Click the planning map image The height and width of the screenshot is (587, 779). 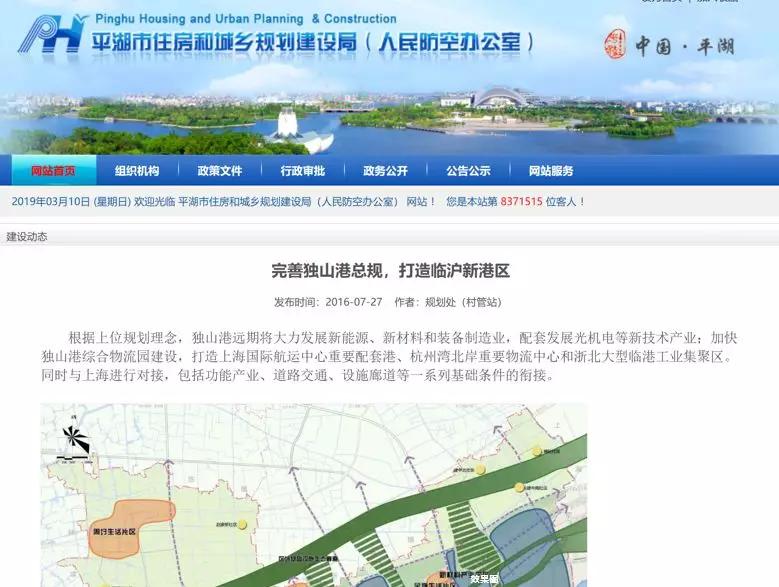[x=313, y=495]
